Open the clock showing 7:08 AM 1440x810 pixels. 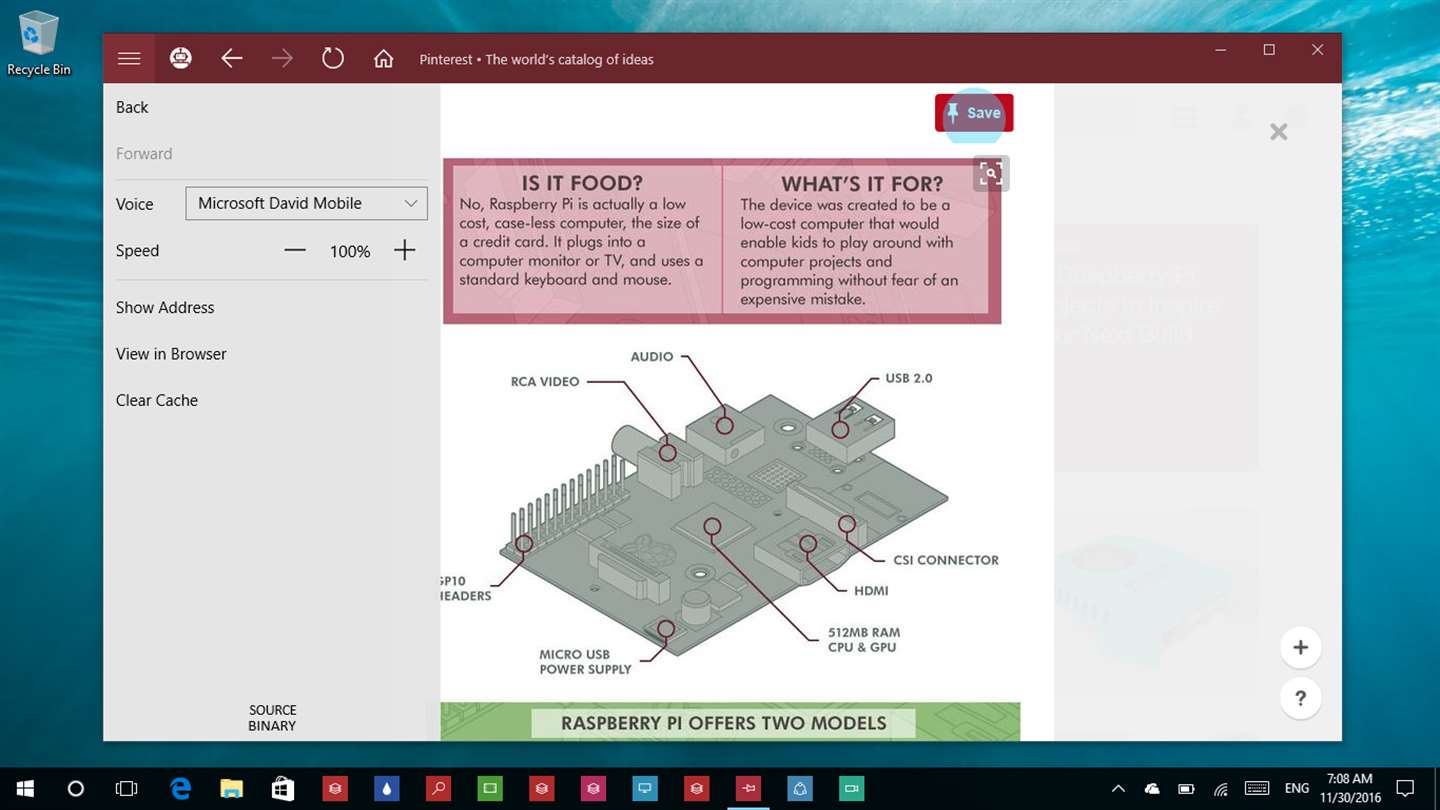[1349, 789]
